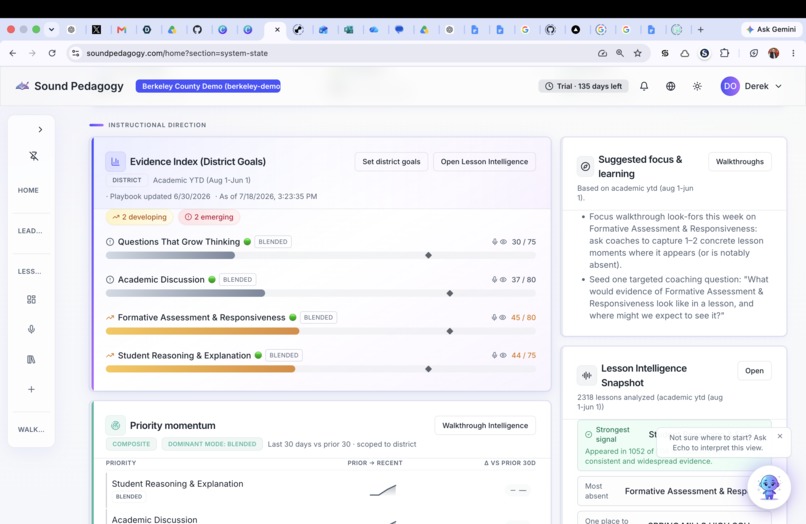The image size is (806, 524).
Task: Click Ask Gemini button
Action: click(x=771, y=29)
